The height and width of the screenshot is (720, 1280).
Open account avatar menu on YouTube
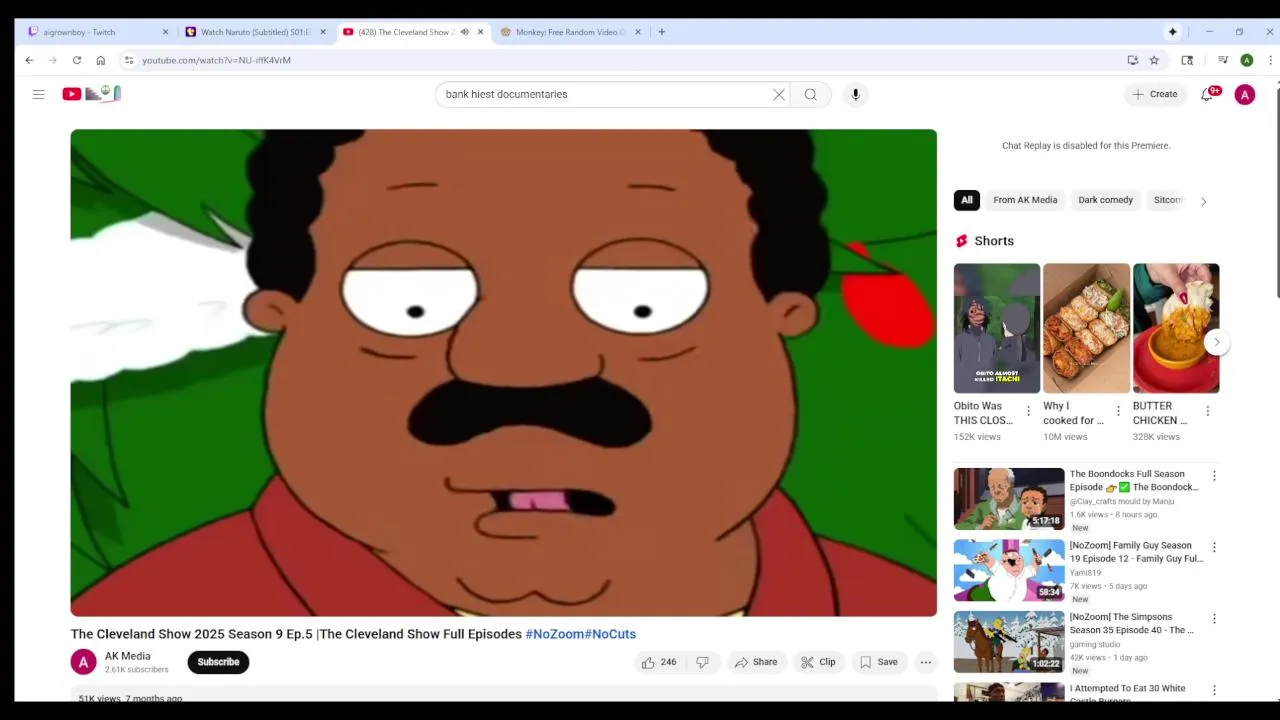pyautogui.click(x=1245, y=94)
